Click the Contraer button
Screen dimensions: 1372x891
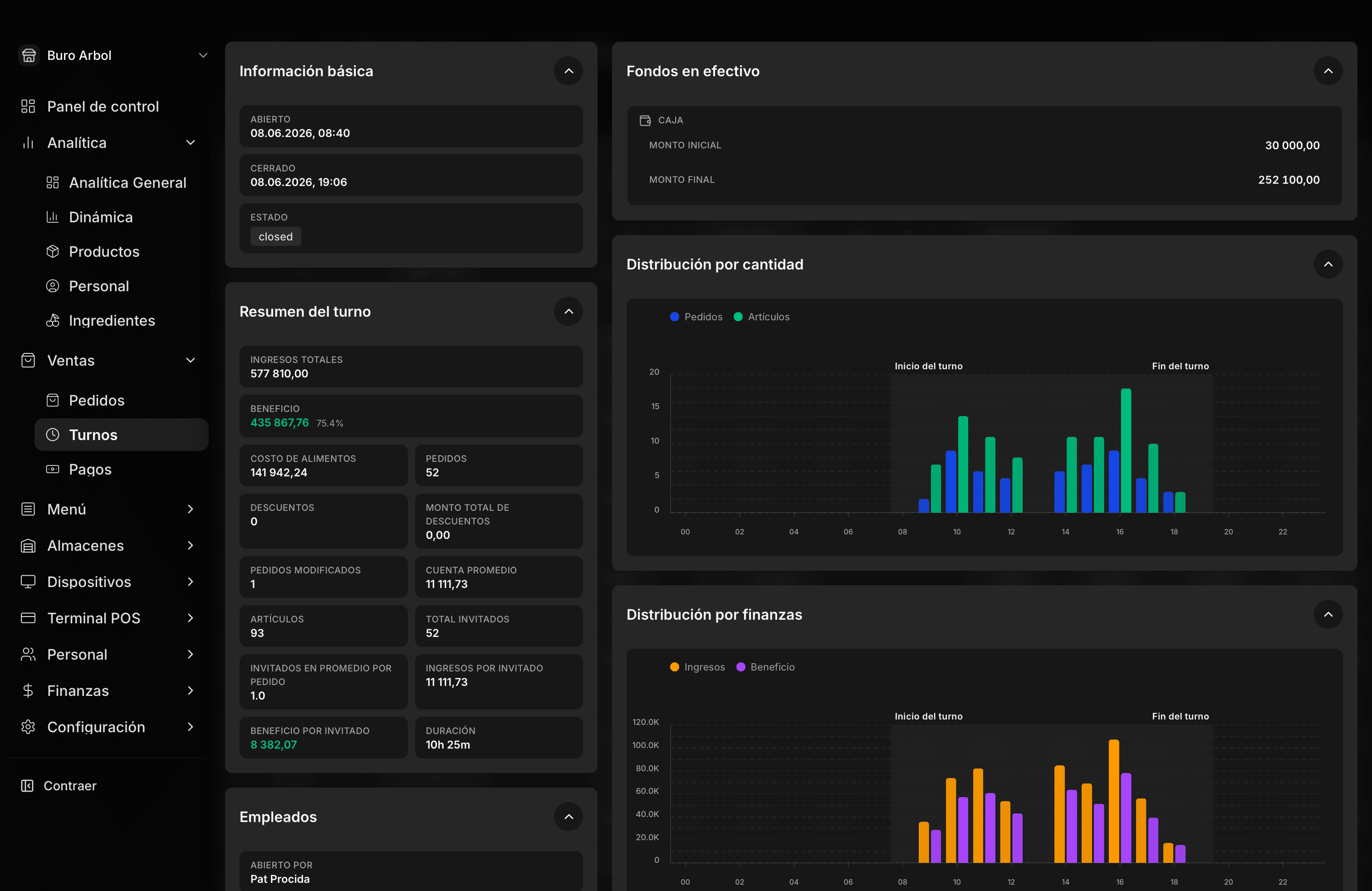[x=59, y=786]
